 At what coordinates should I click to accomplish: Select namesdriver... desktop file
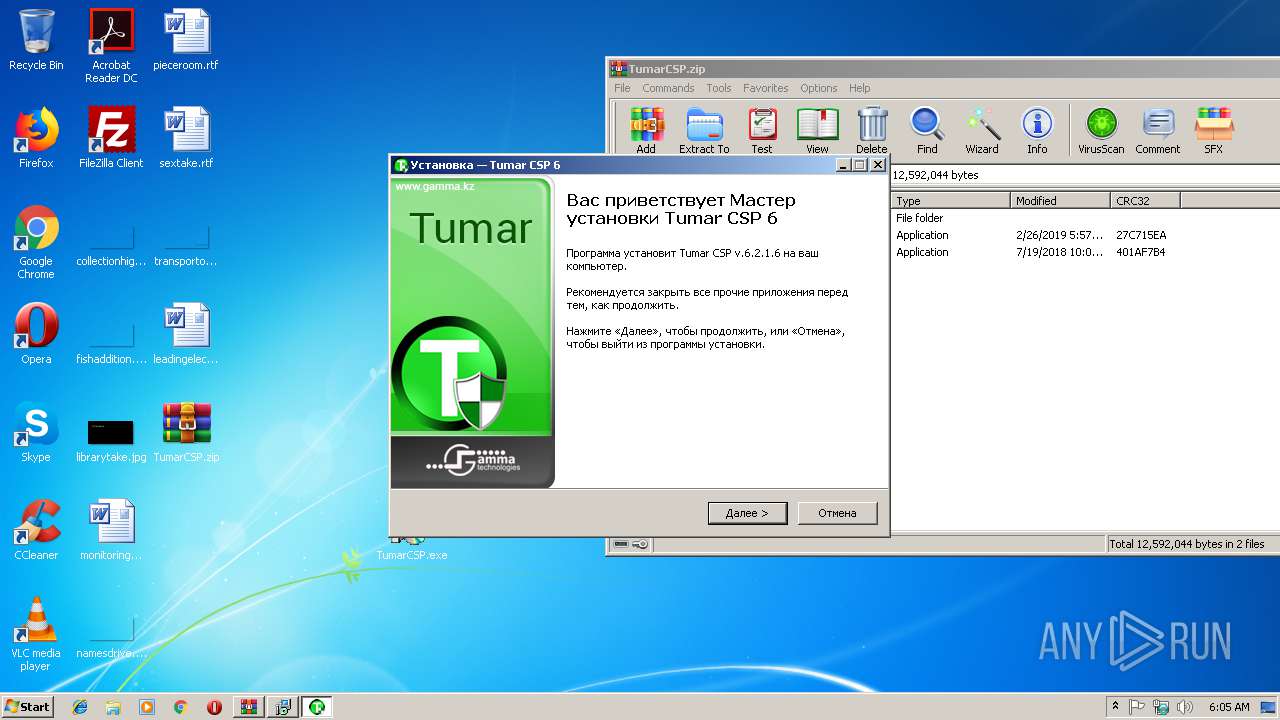click(111, 635)
